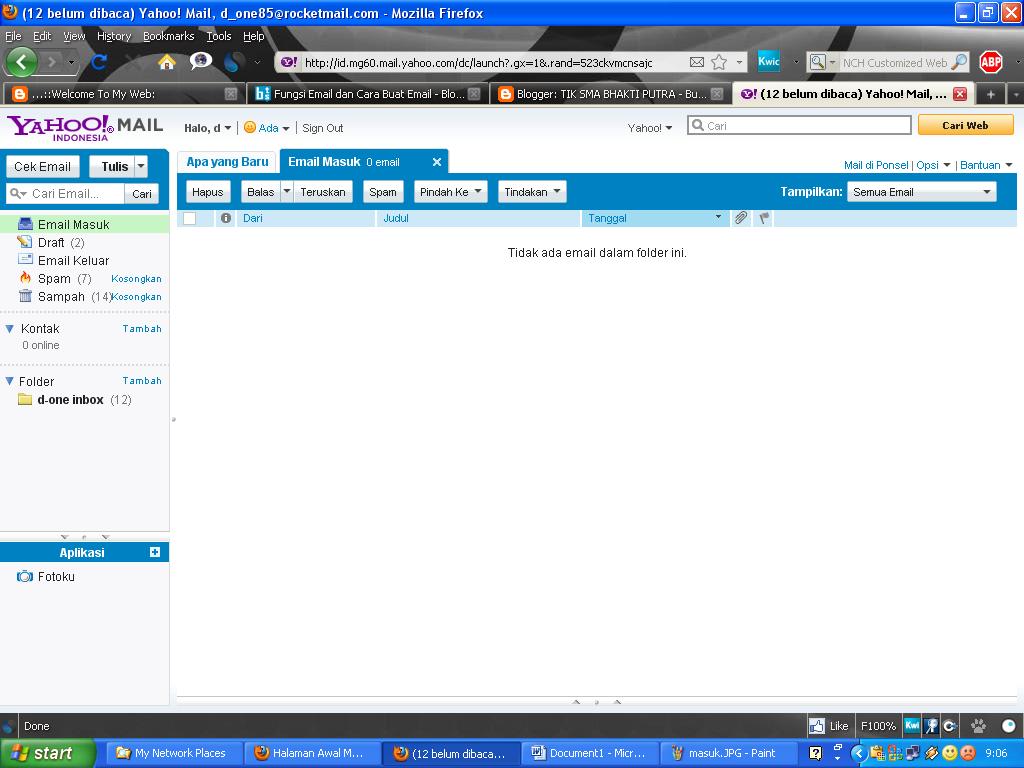Click the Hapus delete button
Viewport: 1024px width, 768px height.
click(208, 192)
